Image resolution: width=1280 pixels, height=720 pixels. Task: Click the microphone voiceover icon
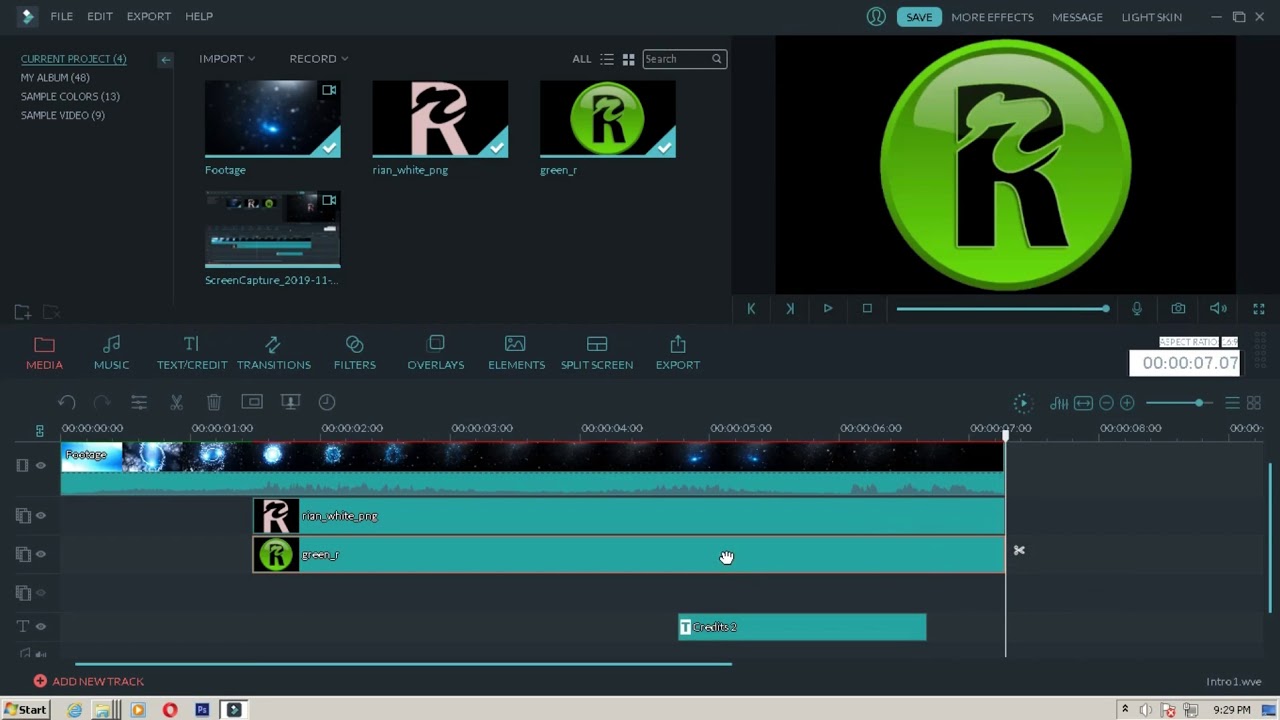[1137, 309]
